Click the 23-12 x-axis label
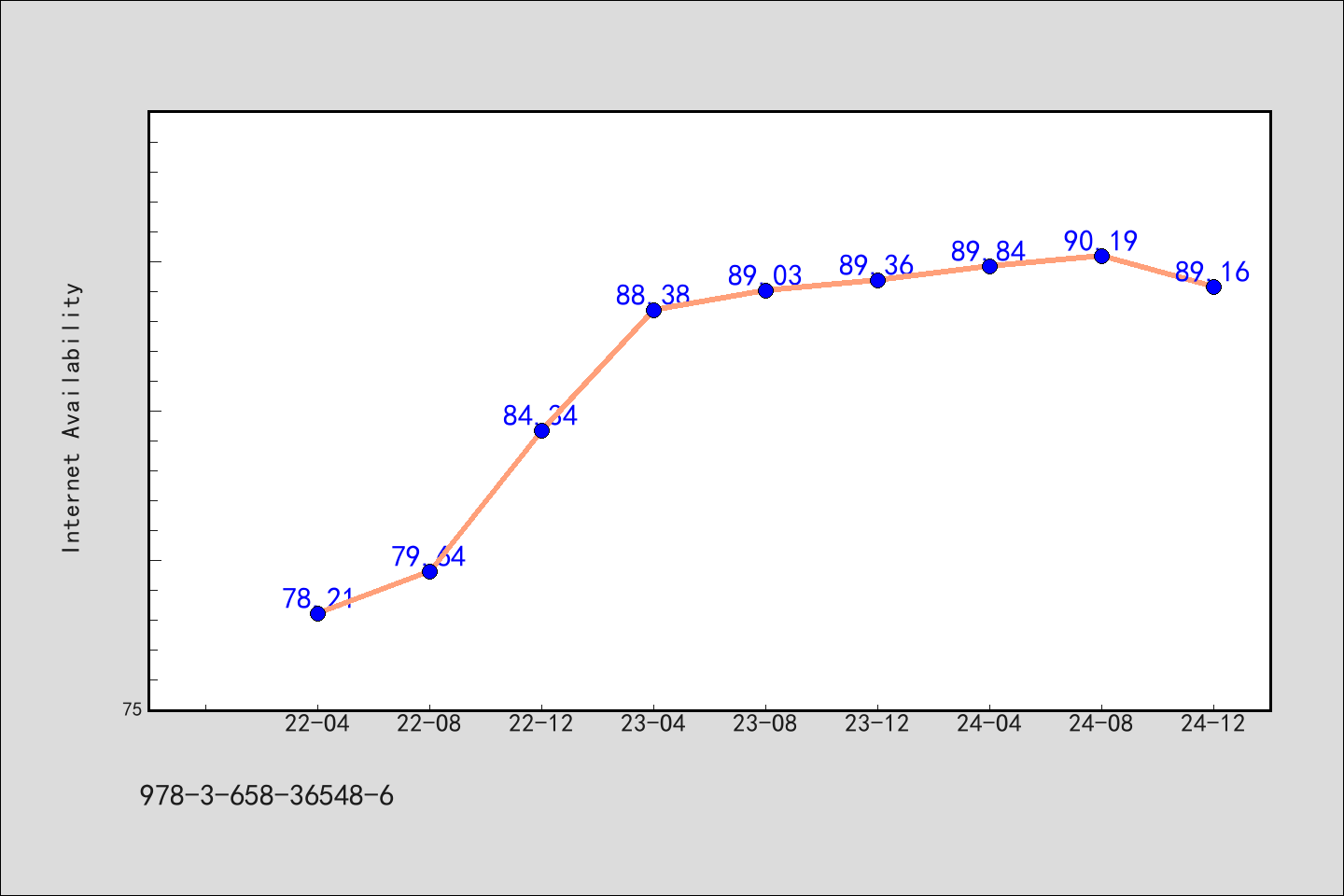 877,724
